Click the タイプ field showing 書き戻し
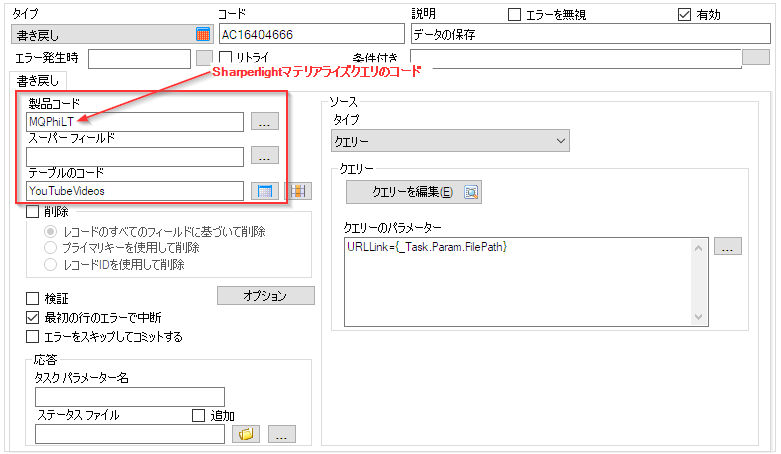 click(112, 34)
